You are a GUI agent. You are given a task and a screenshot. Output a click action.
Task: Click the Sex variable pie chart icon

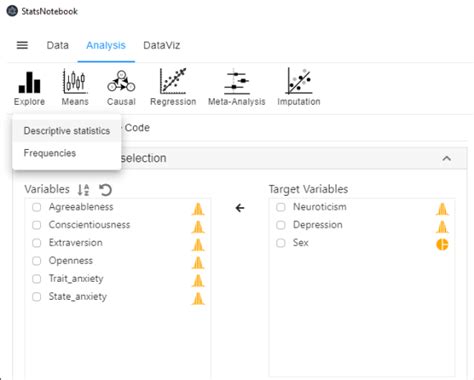442,244
